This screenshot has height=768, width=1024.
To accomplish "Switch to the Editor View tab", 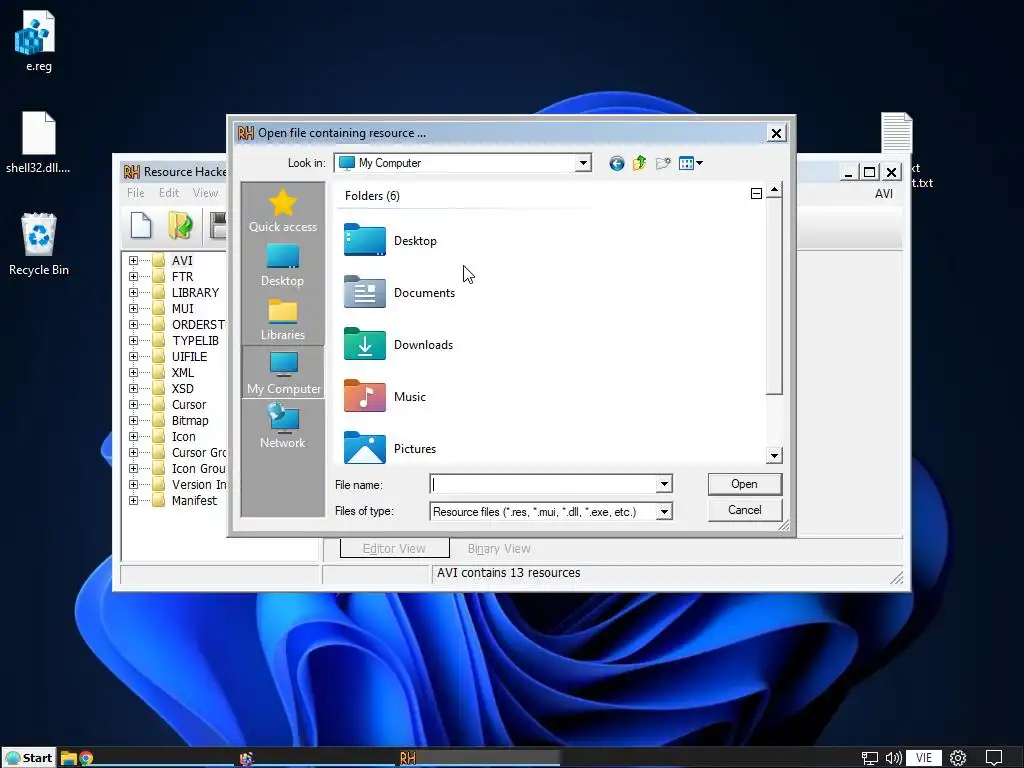I will point(394,549).
